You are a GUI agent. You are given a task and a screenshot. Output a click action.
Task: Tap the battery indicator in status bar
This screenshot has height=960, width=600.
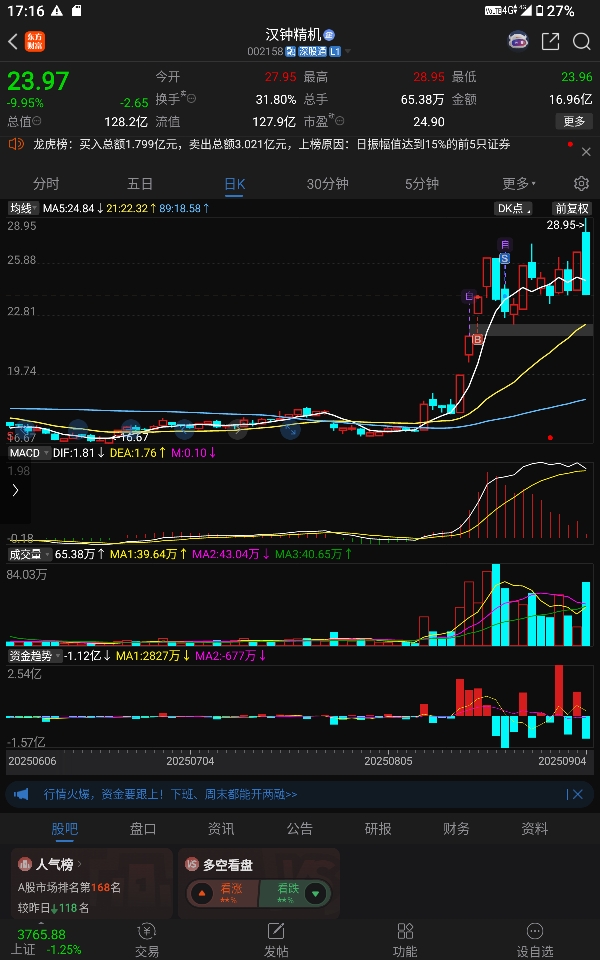coord(539,11)
